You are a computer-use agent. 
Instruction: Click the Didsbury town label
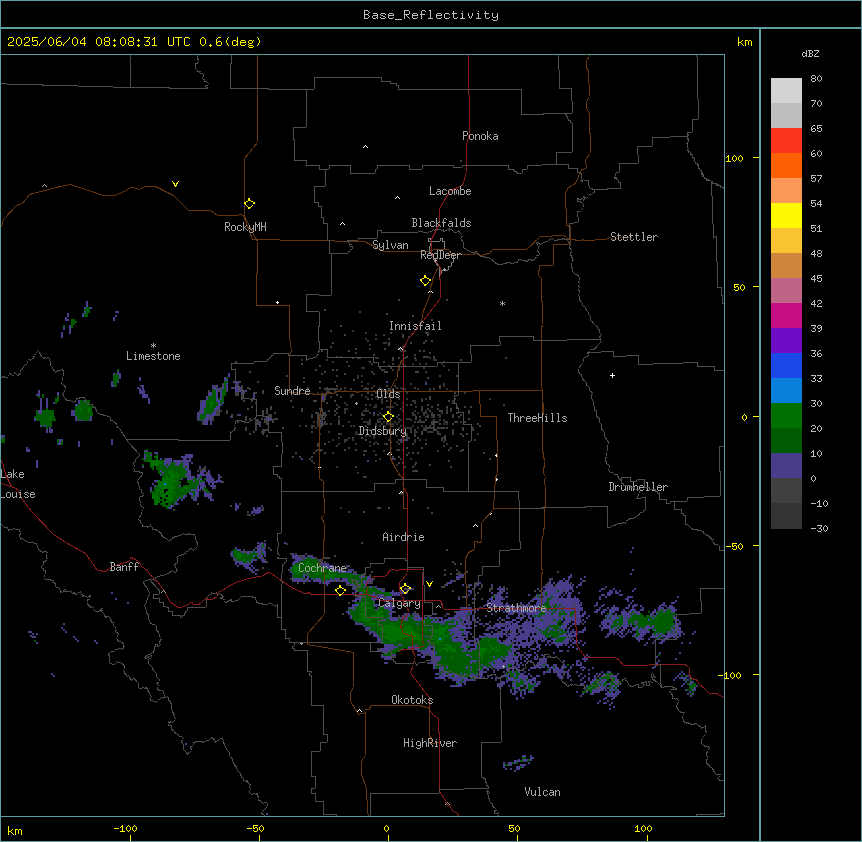click(383, 431)
